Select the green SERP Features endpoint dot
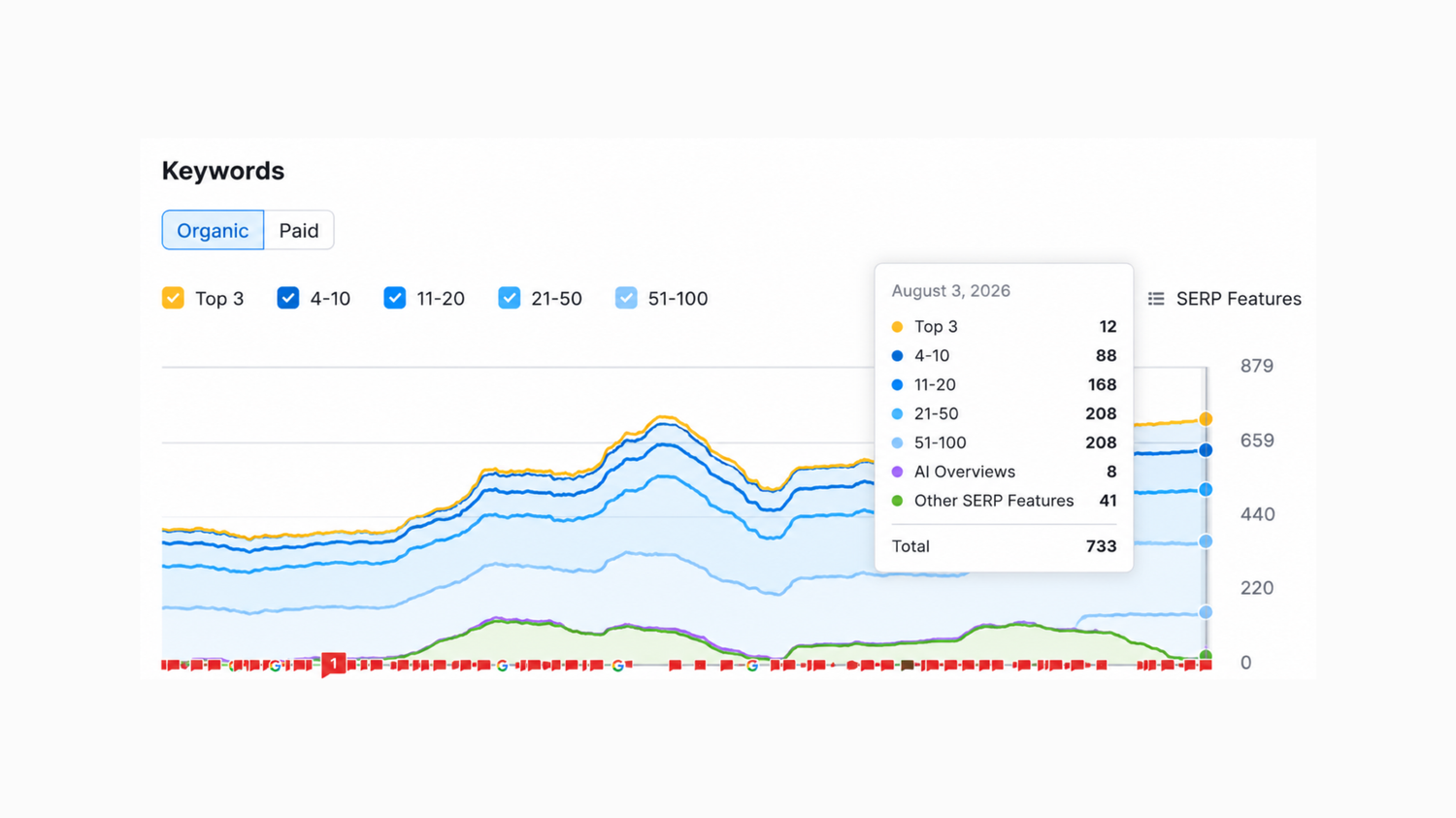This screenshot has height=818, width=1456. point(1206,657)
